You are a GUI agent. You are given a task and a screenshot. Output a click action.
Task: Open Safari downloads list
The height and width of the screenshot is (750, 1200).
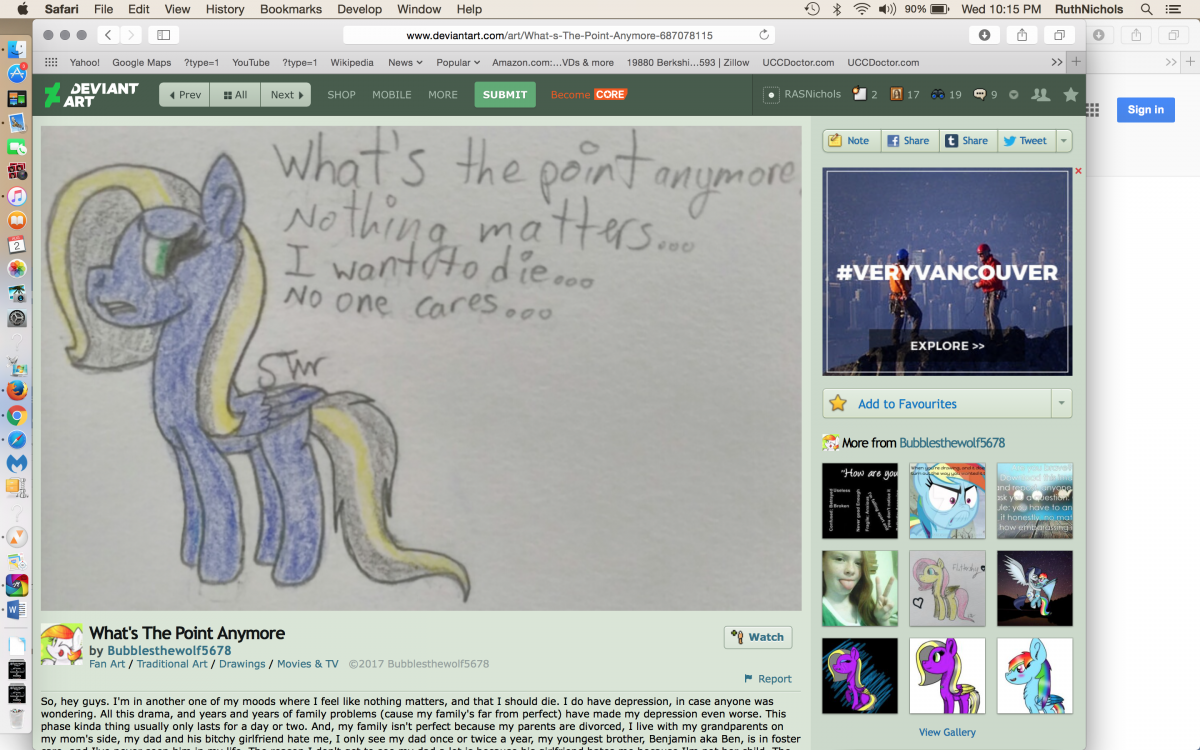tap(984, 35)
